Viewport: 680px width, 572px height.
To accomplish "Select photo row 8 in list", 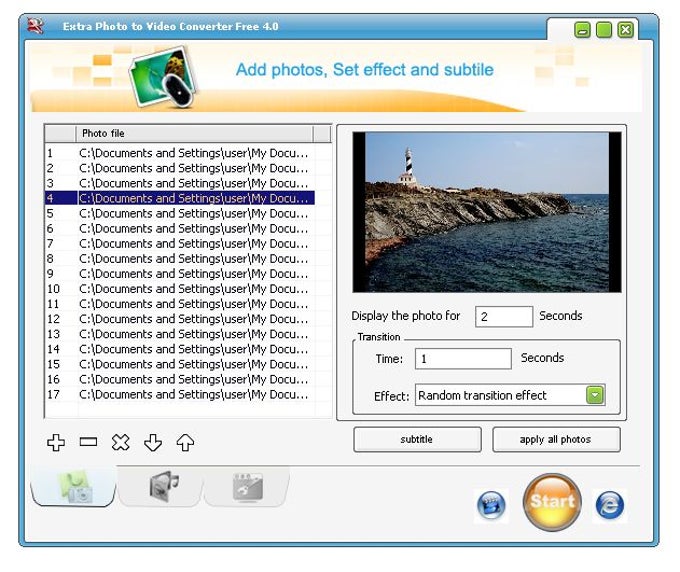I will pos(180,259).
